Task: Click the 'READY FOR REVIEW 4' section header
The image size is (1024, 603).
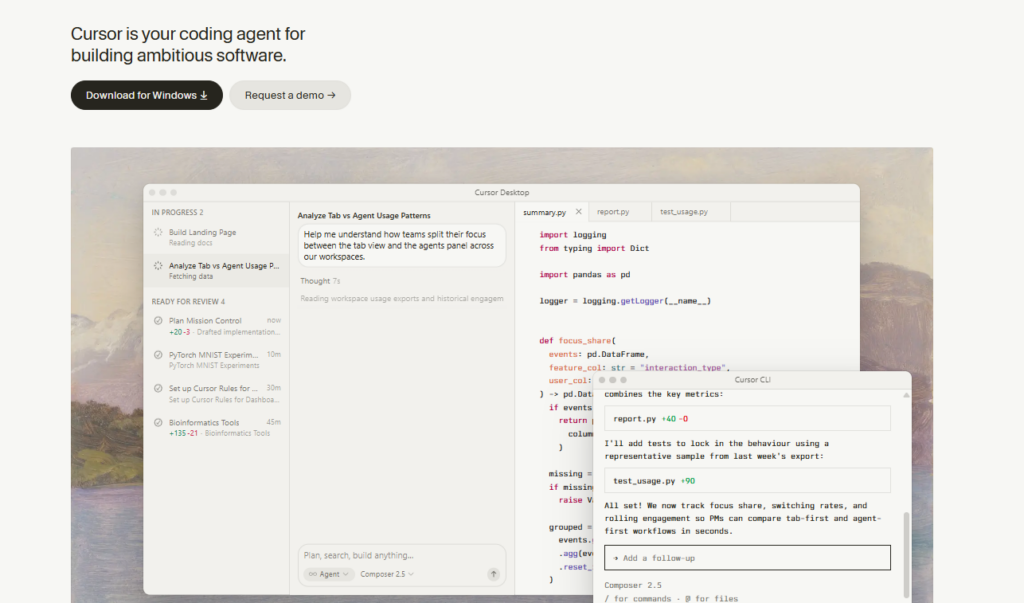Action: (188, 302)
